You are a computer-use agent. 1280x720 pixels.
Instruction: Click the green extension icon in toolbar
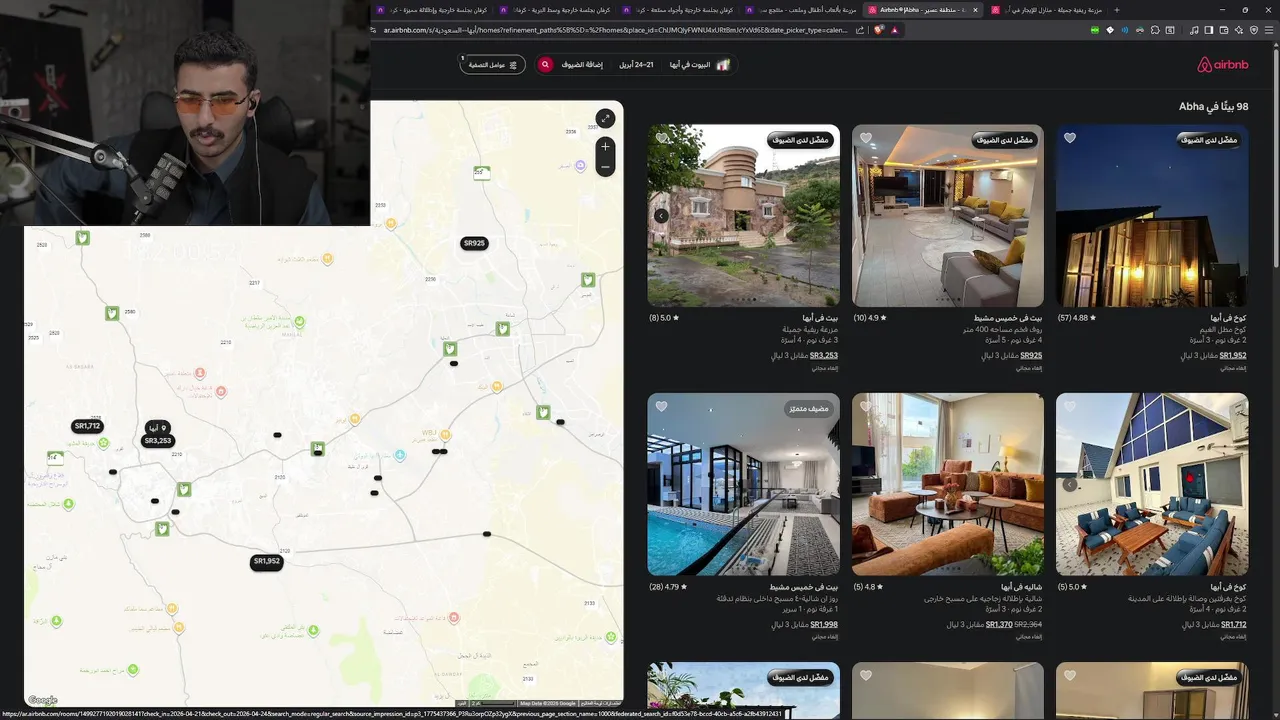[1095, 30]
